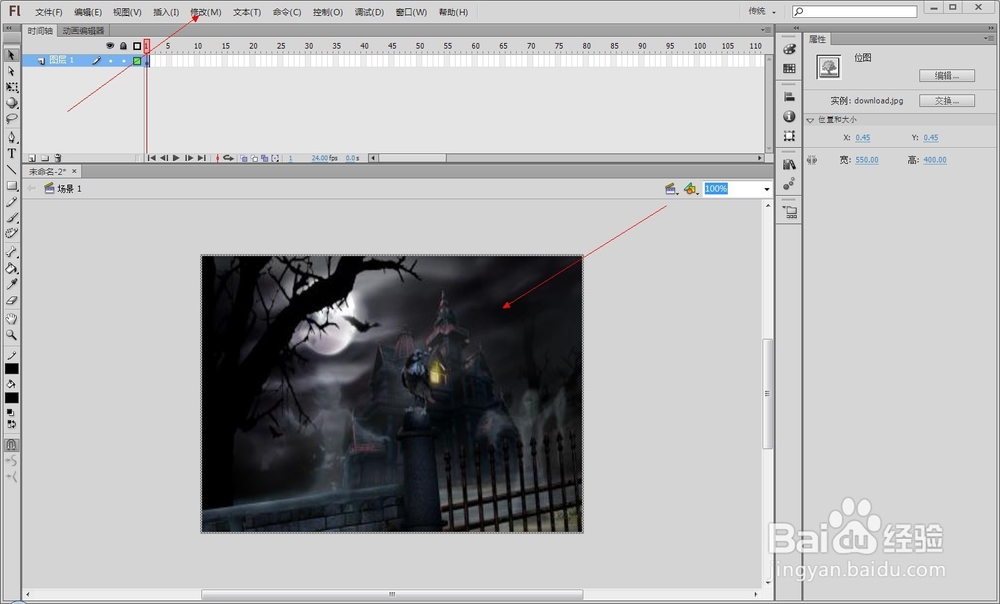Toggle Onion Skin in timeline

[x=244, y=158]
